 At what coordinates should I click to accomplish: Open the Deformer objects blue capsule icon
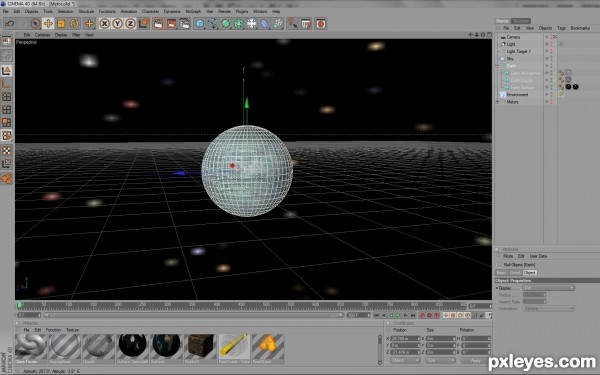265,24
